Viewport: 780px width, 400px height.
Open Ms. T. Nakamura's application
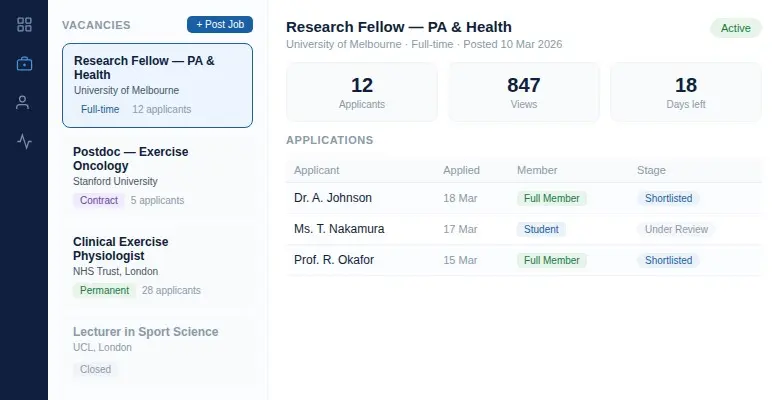point(524,229)
